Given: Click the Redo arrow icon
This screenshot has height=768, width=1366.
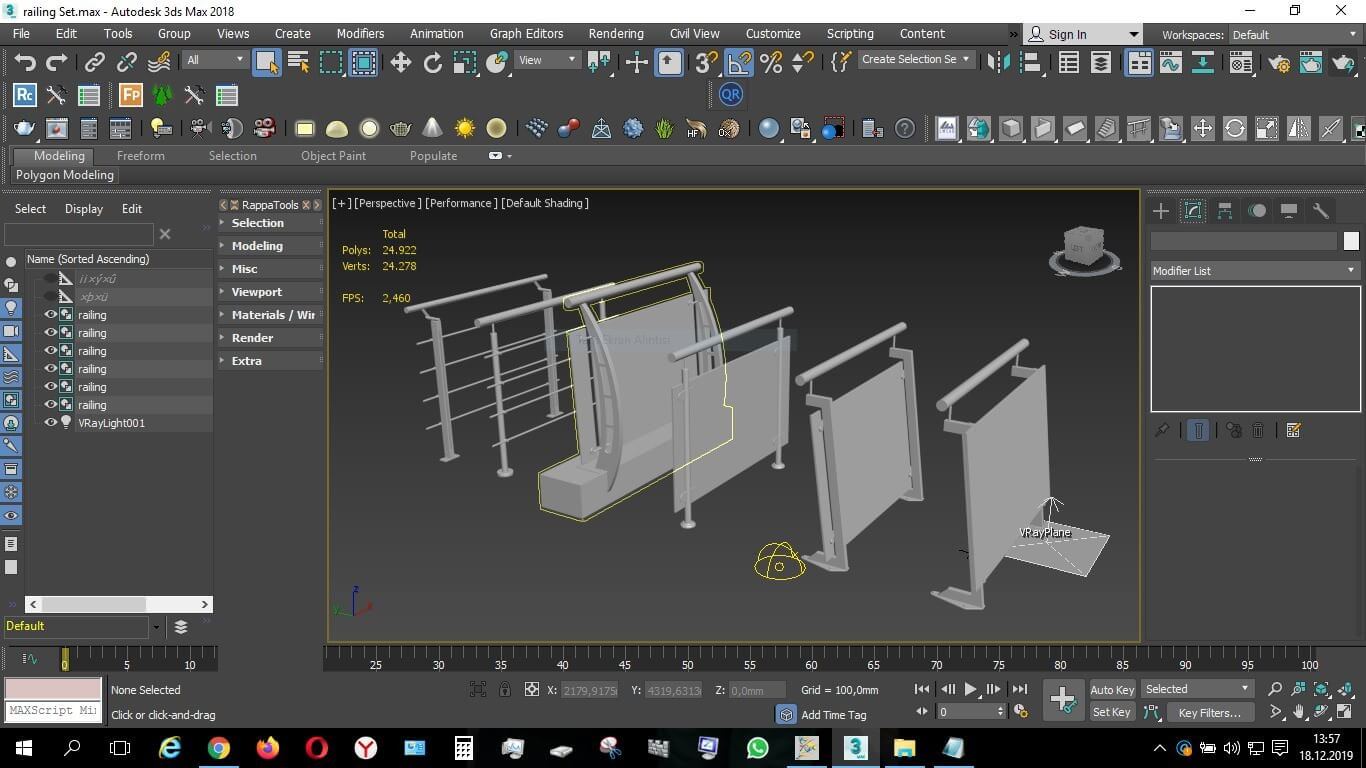Looking at the screenshot, I should tap(57, 63).
